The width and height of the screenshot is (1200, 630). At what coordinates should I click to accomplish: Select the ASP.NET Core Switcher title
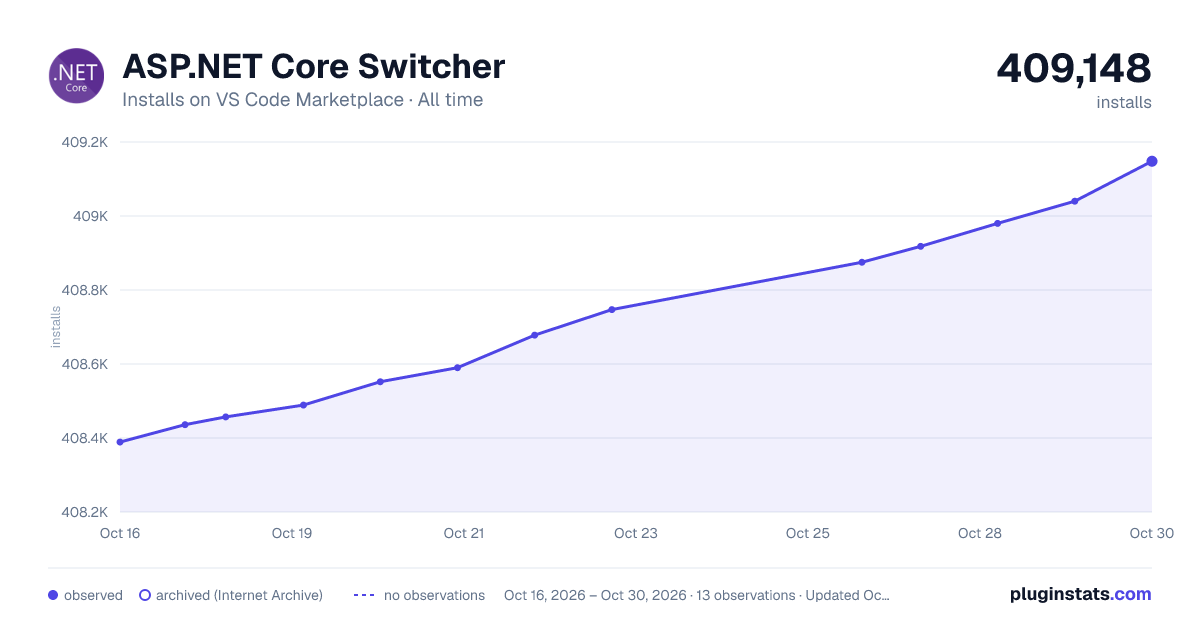(x=313, y=67)
